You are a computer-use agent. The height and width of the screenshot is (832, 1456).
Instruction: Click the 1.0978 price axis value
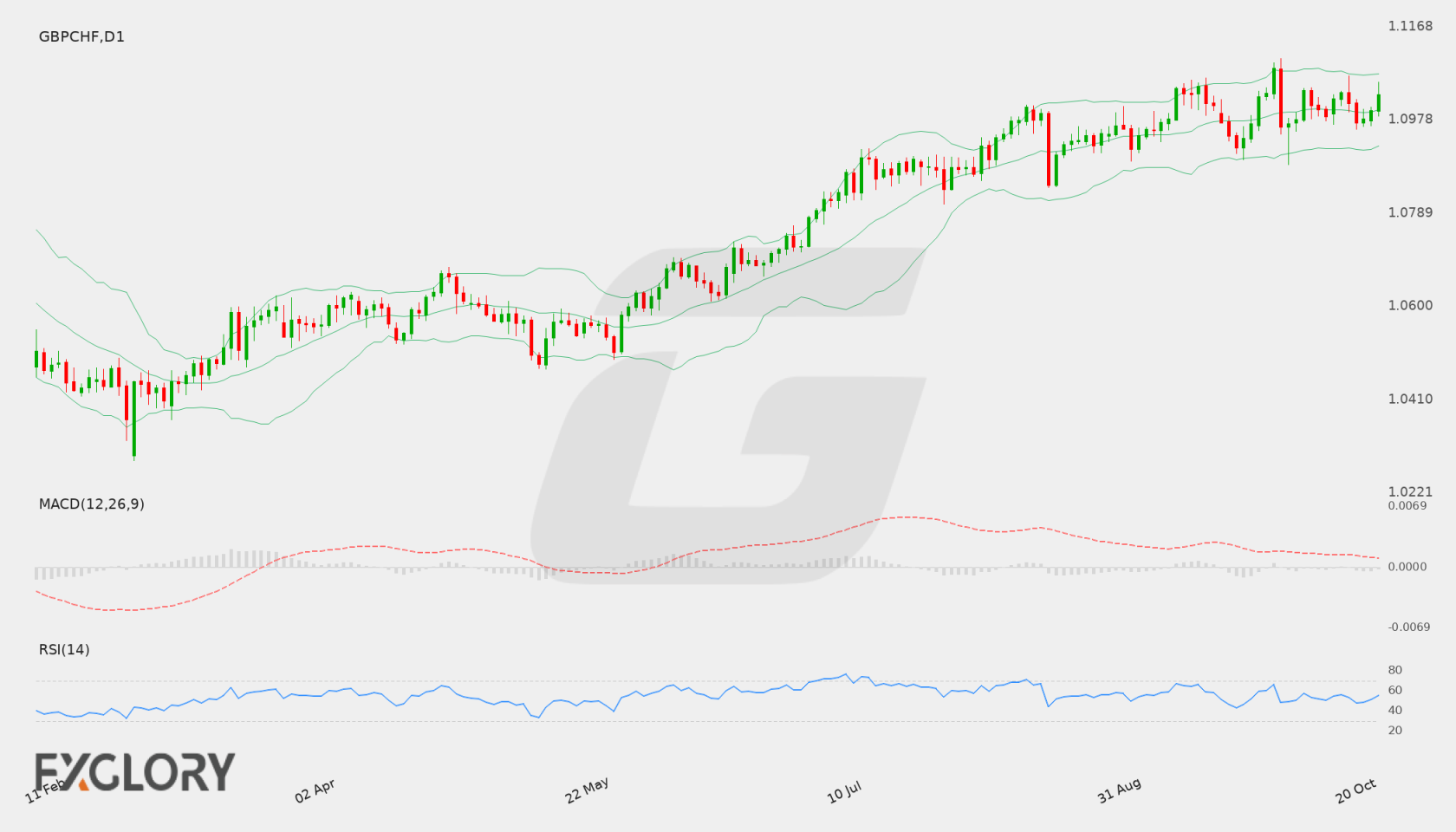coord(1410,119)
